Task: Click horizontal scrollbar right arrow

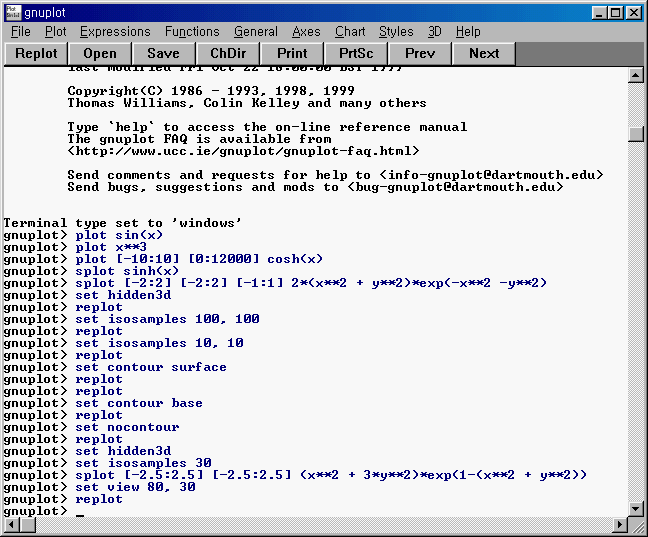Action: click(x=620, y=525)
